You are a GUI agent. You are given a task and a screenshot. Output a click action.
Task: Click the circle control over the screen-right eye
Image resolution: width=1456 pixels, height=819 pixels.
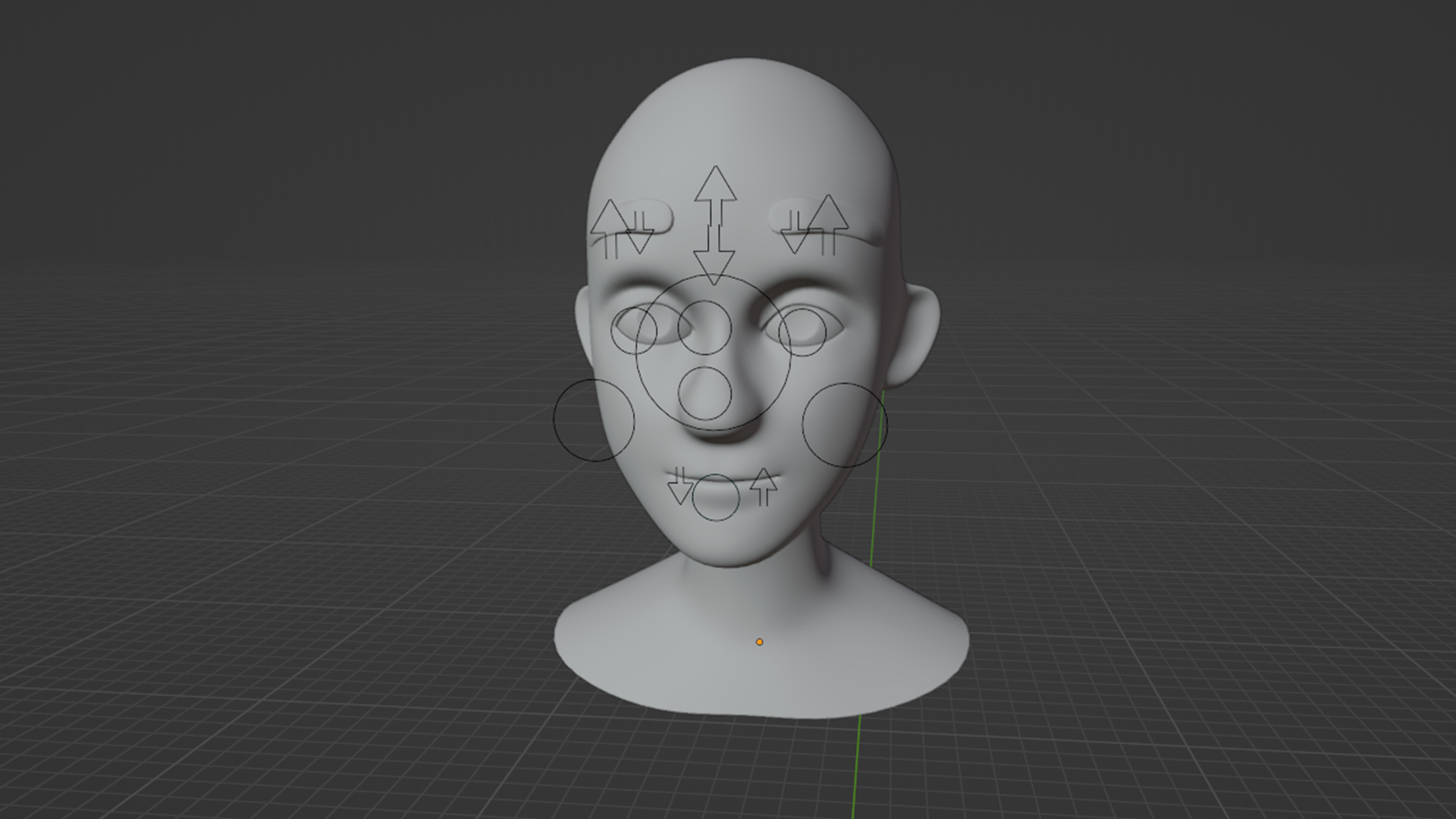click(802, 332)
